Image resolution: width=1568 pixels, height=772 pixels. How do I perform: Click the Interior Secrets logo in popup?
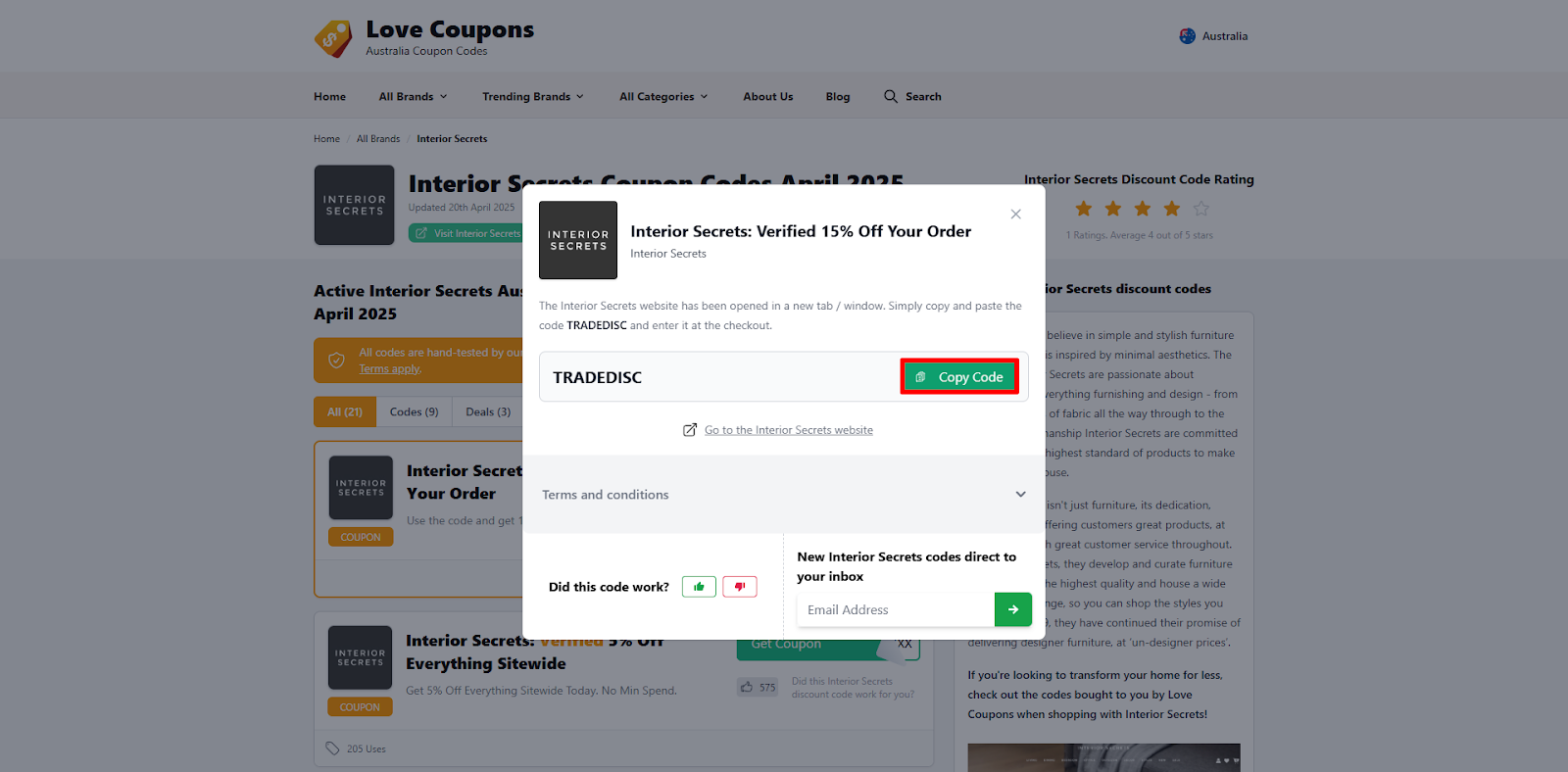click(578, 240)
